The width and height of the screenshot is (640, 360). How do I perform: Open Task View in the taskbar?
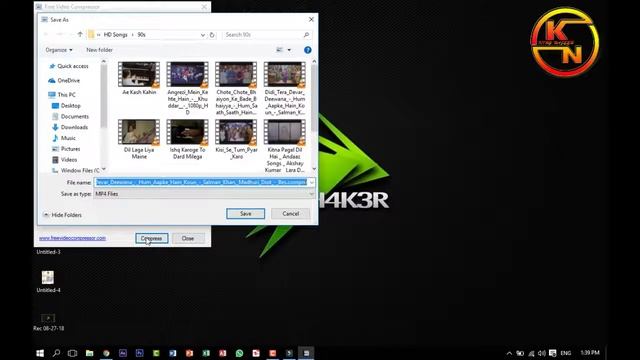click(72, 353)
